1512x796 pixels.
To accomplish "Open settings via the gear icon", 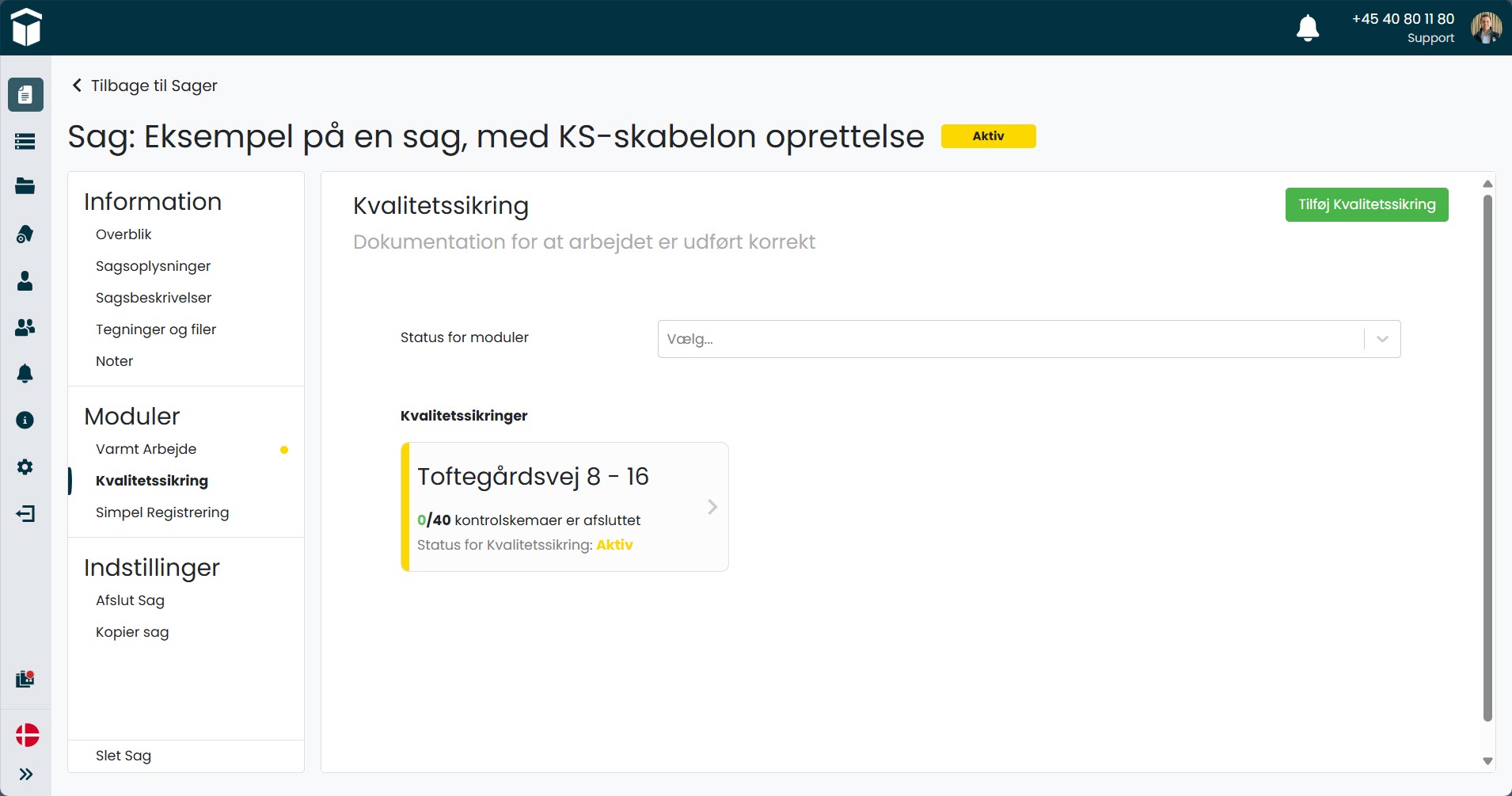I will click(25, 467).
